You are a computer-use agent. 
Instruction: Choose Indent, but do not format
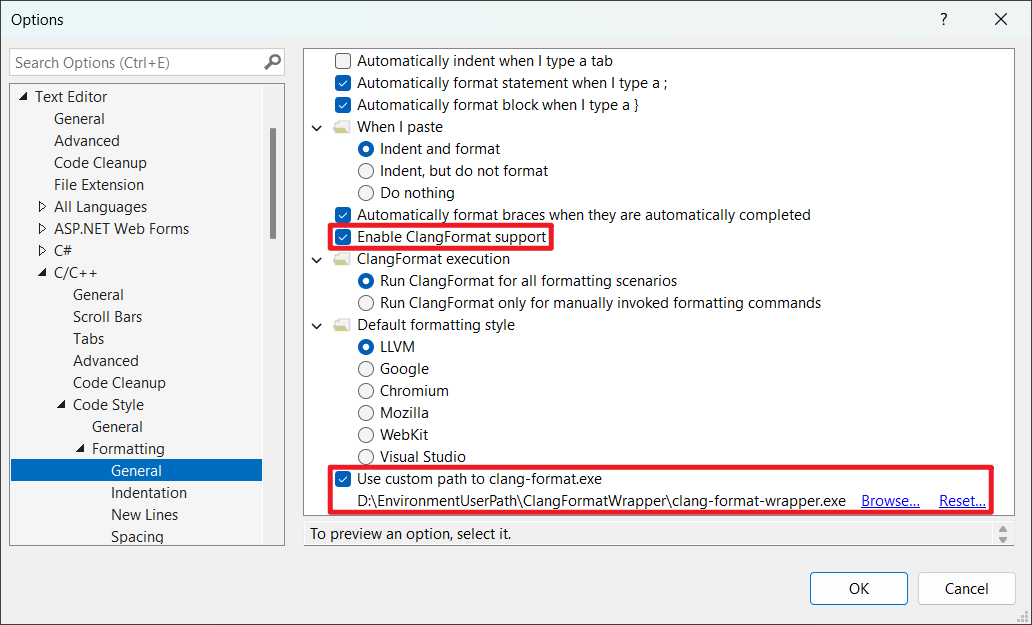pyautogui.click(x=366, y=171)
